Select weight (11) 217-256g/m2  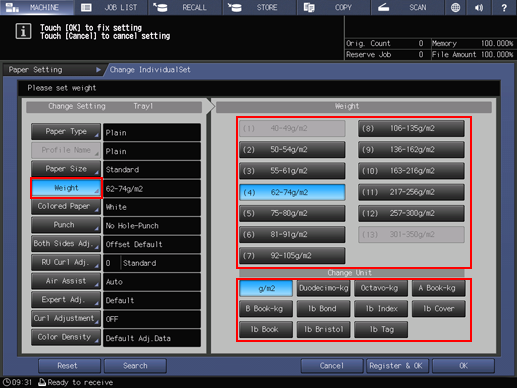tap(411, 192)
